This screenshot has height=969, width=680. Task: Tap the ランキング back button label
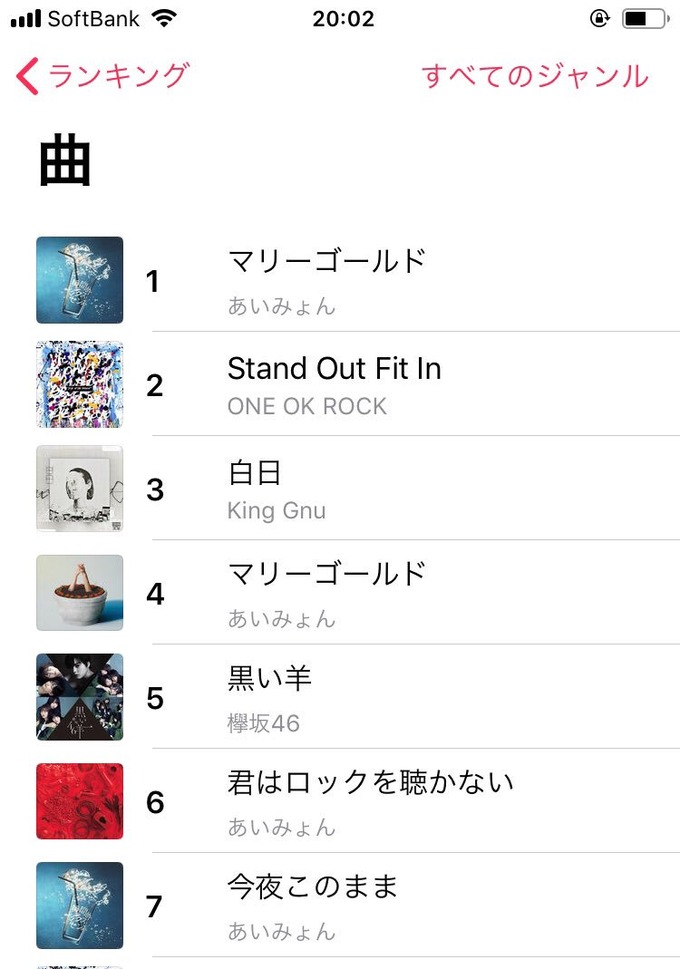(x=119, y=76)
